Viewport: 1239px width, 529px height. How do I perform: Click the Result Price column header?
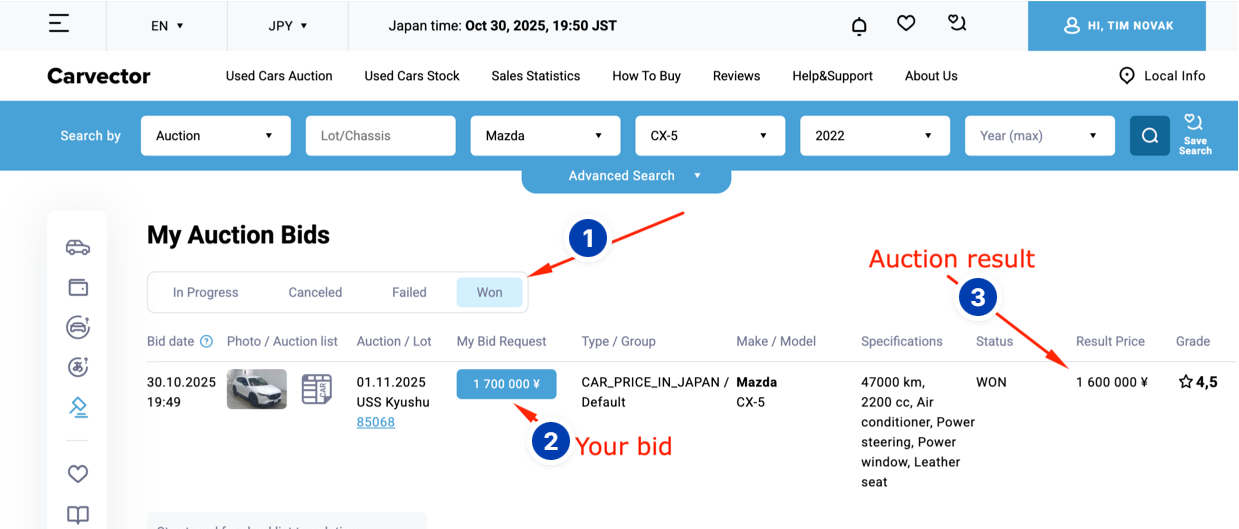pos(1110,341)
